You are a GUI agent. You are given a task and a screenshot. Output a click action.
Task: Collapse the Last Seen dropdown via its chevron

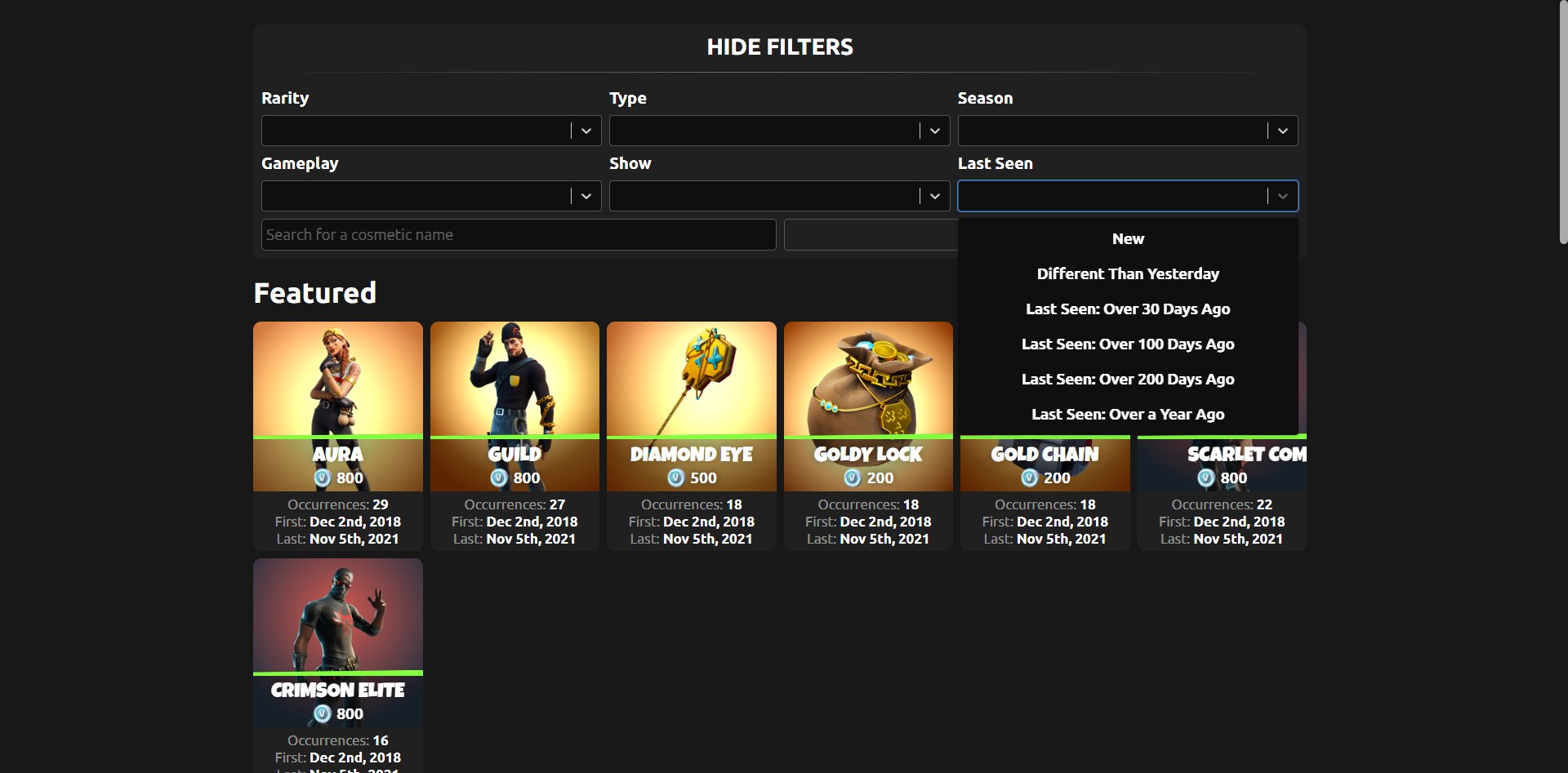[1283, 196]
